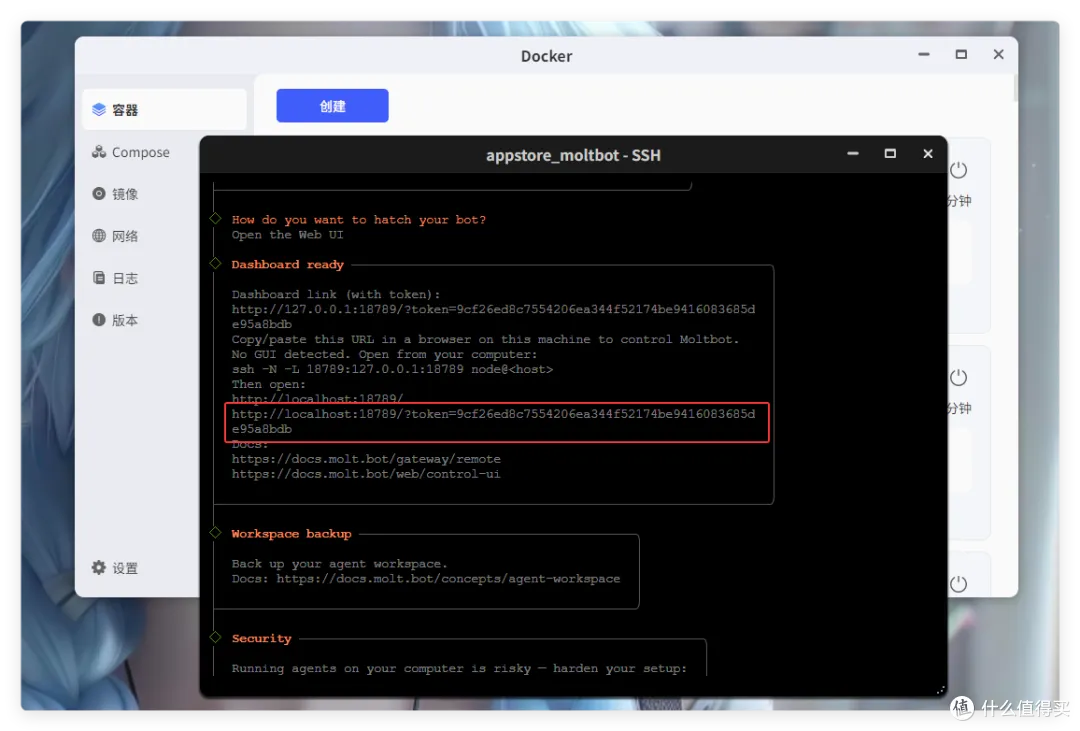Close the Docker window
This screenshot has width=1080, height=731.
click(998, 54)
